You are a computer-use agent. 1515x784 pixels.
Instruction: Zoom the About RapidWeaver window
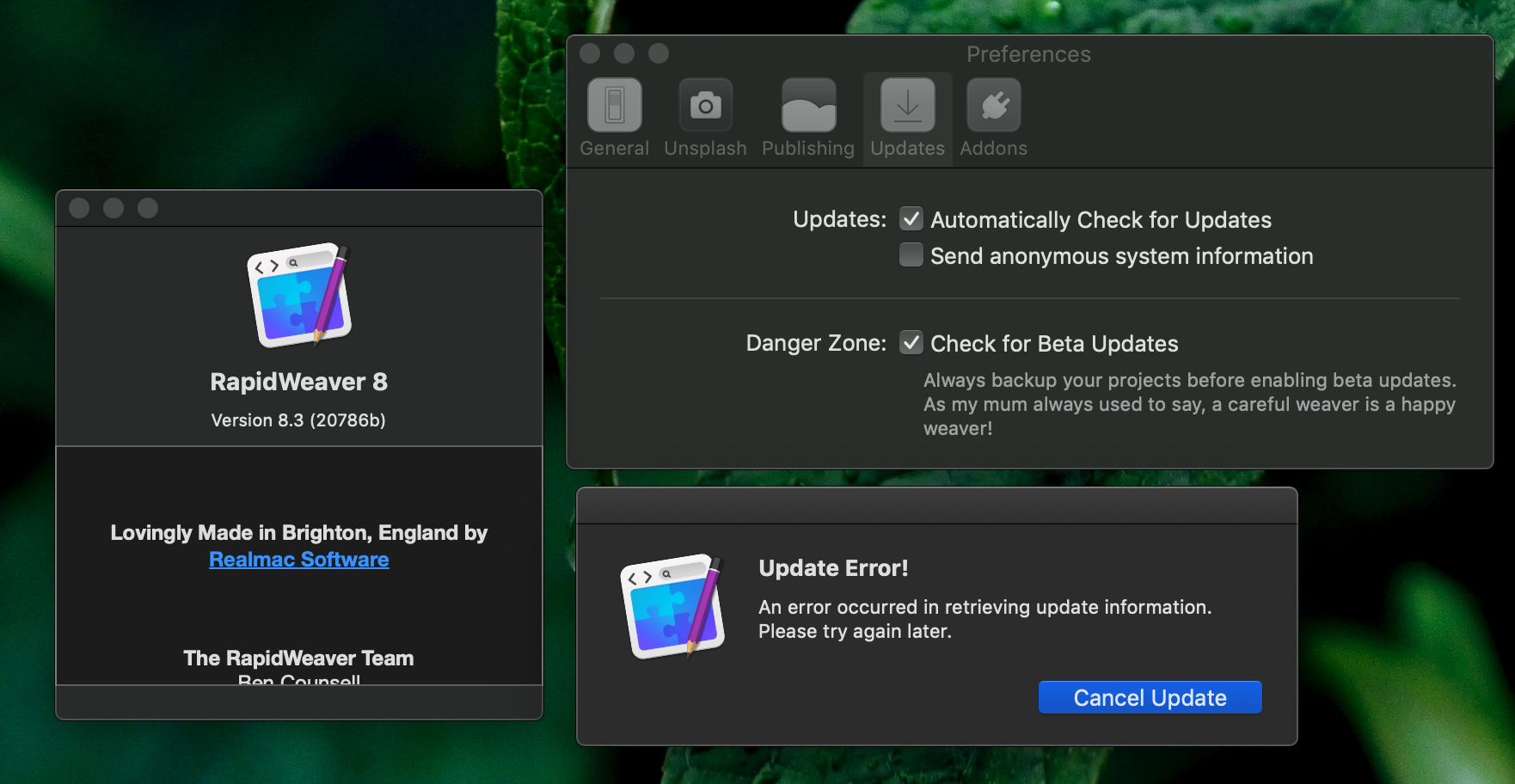pos(148,208)
